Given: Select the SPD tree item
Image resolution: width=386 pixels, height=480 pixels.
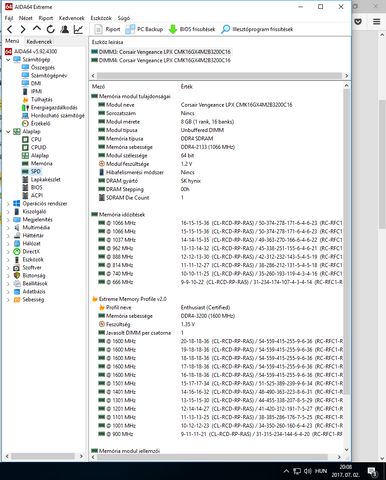Looking at the screenshot, I should coord(31,171).
